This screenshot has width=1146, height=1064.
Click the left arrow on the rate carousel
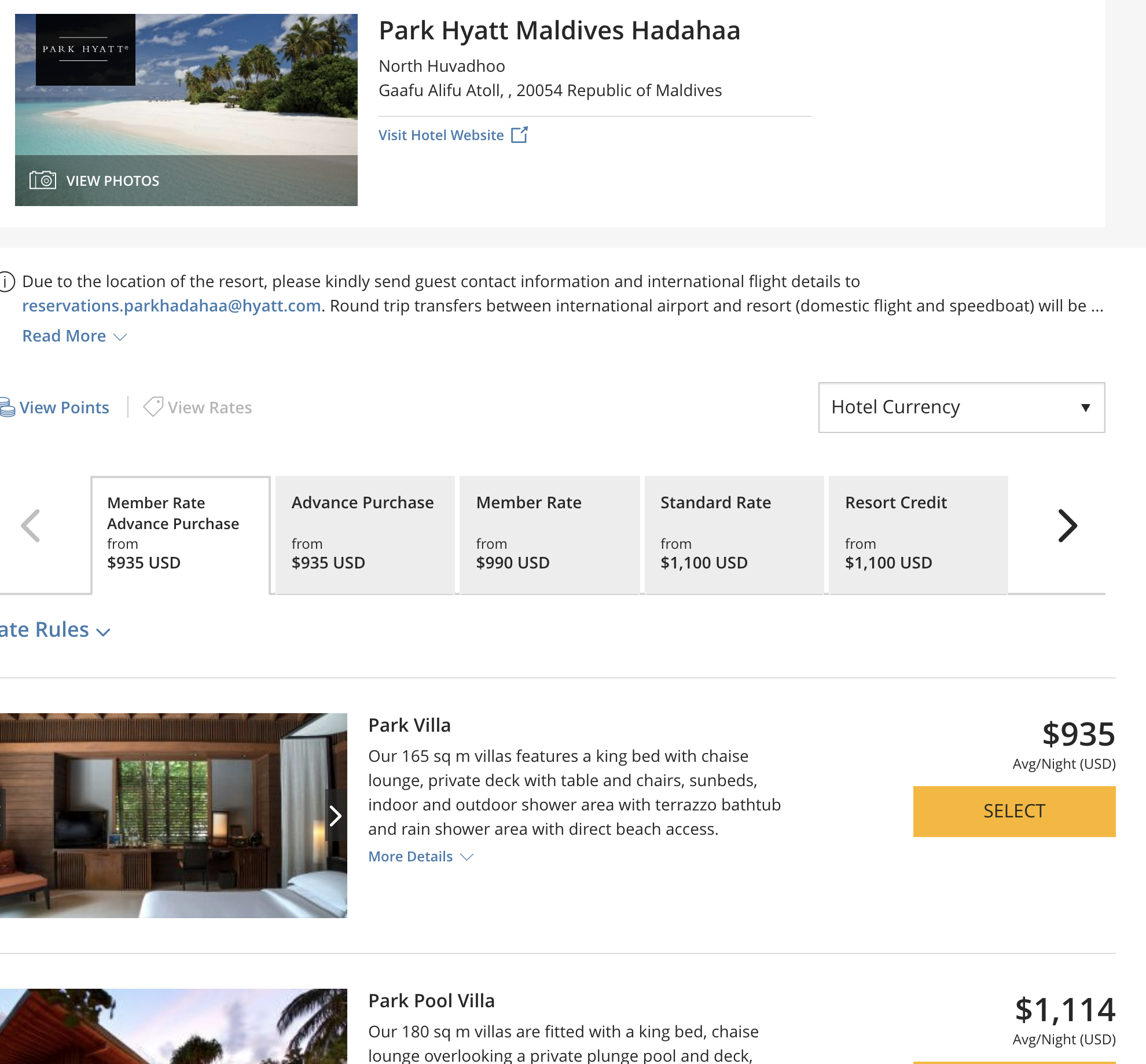coord(31,526)
